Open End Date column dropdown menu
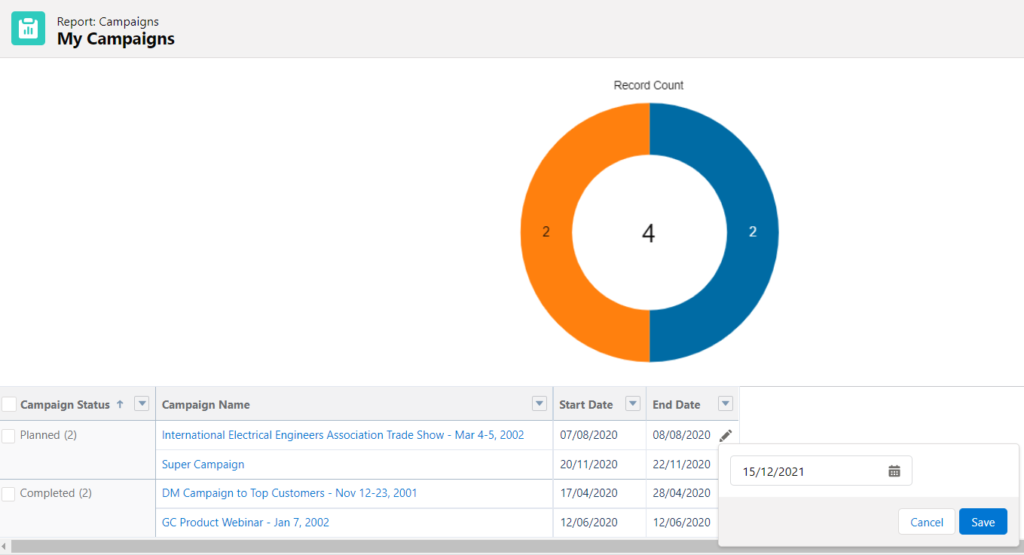 pos(725,404)
